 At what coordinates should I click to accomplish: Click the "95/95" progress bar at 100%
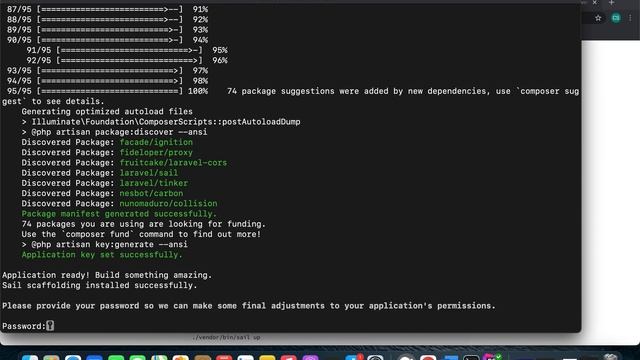coord(107,91)
